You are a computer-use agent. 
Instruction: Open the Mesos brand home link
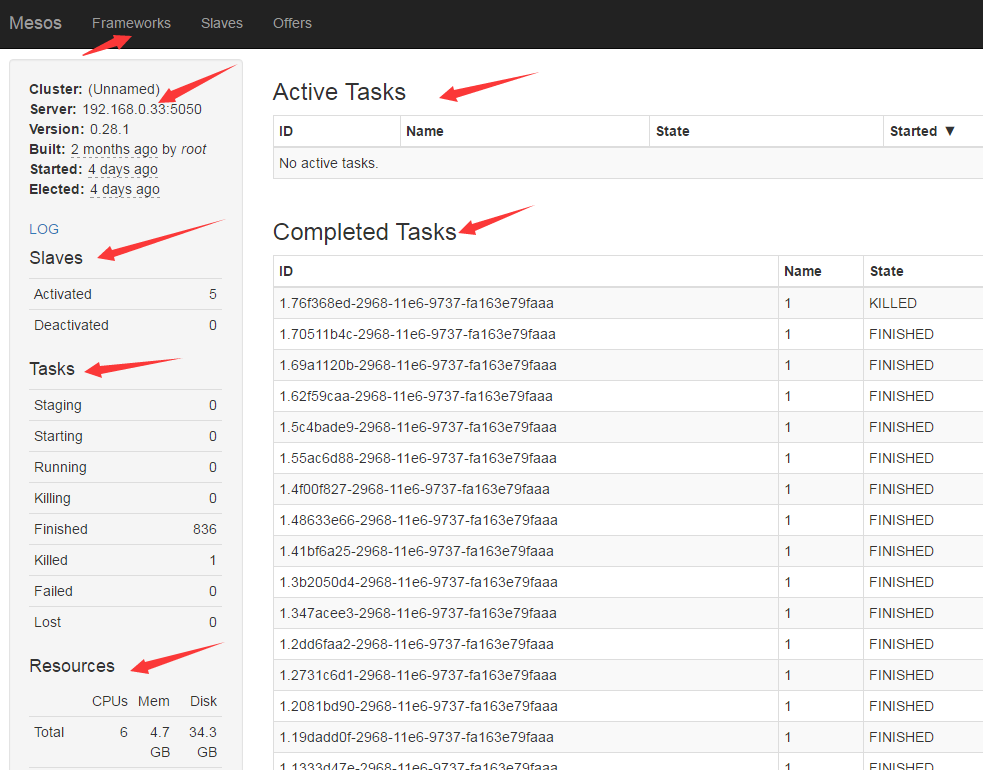(x=36, y=23)
